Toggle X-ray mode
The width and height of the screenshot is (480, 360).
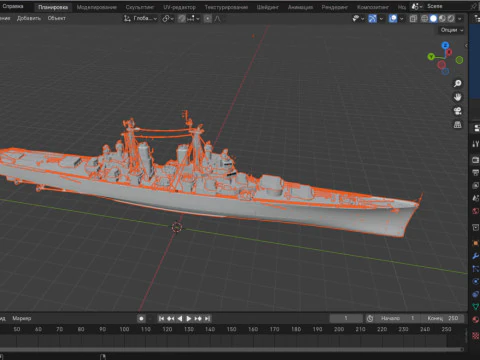pos(413,19)
